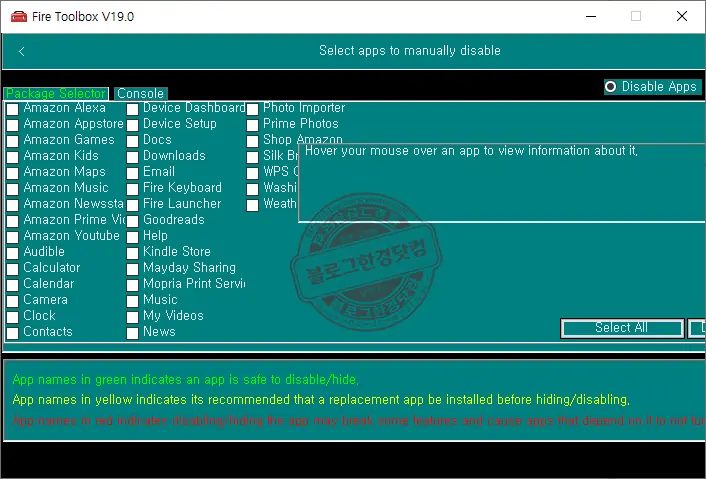Mark the Fire Keyboard checkbox

coord(132,189)
